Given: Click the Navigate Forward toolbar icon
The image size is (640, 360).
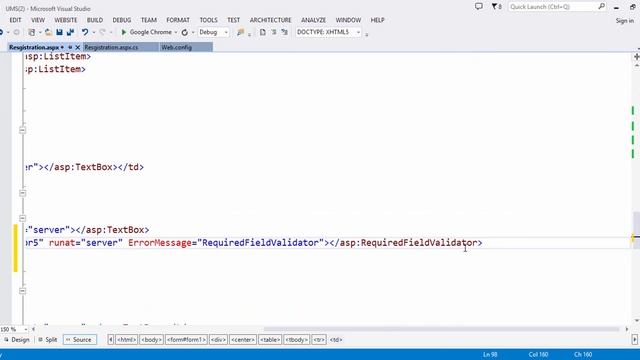Looking at the screenshot, I should pos(17,32).
